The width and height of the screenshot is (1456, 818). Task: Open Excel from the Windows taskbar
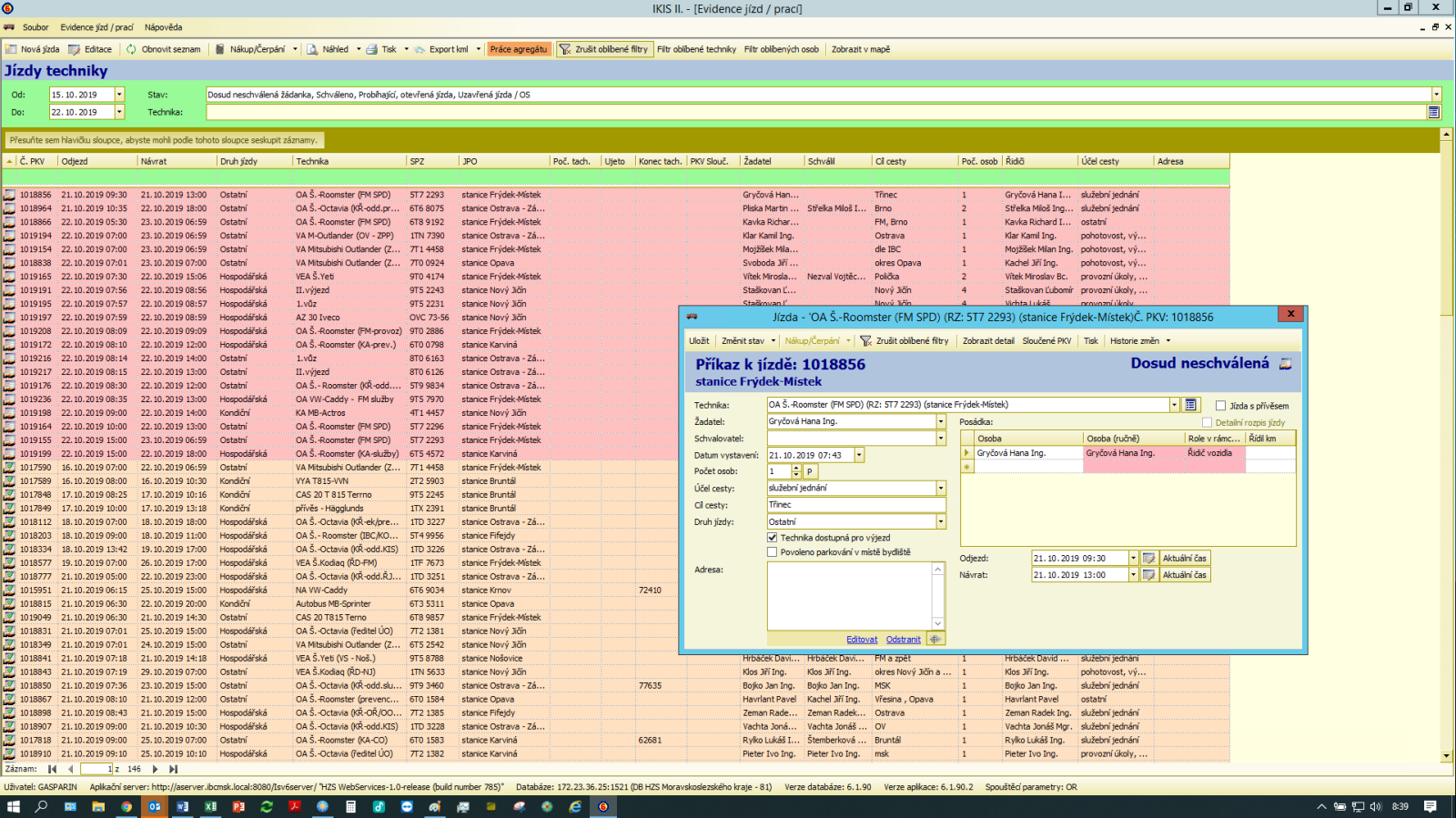[x=210, y=806]
